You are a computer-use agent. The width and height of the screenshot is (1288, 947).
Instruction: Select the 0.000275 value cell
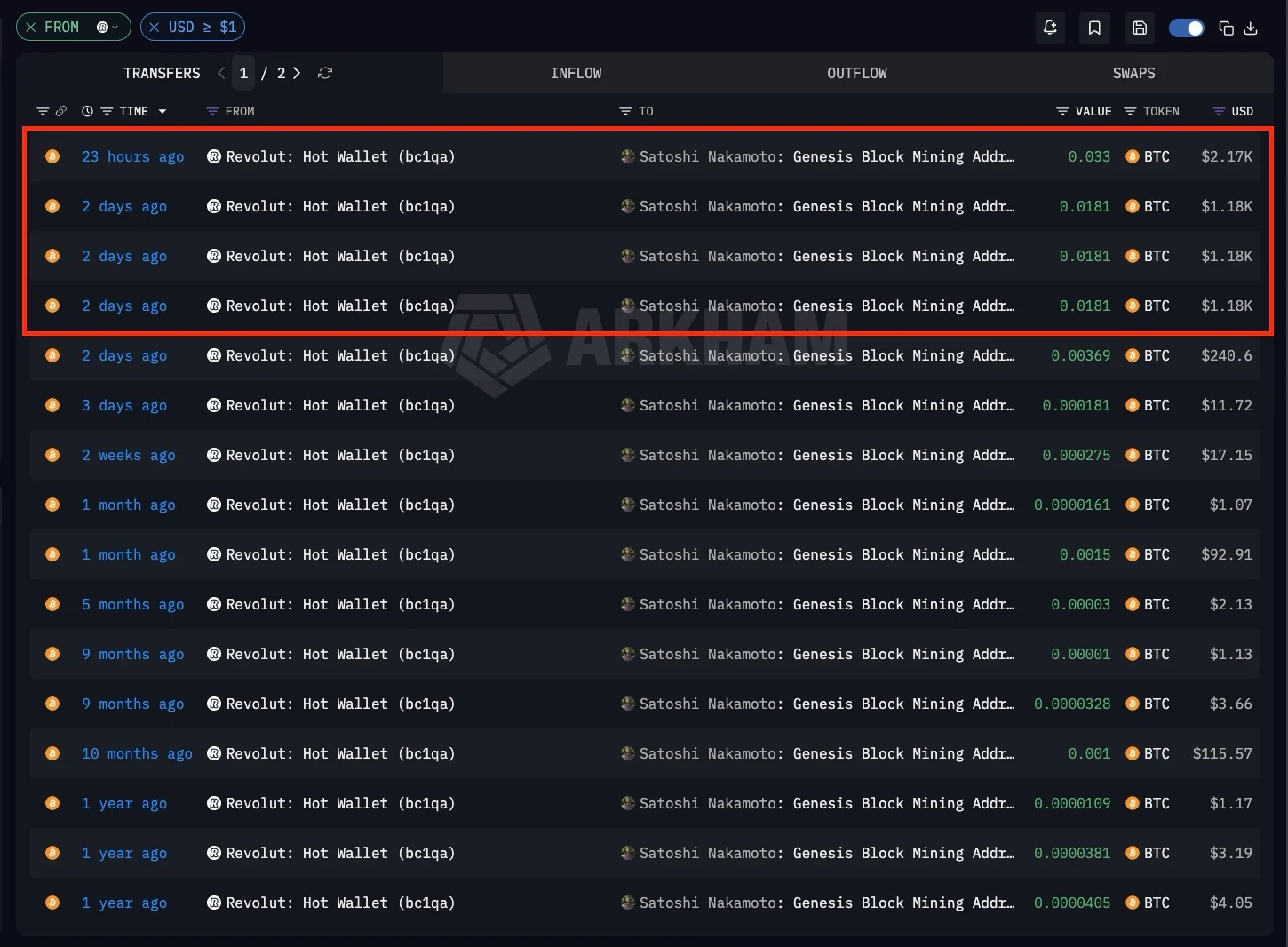tap(1077, 455)
